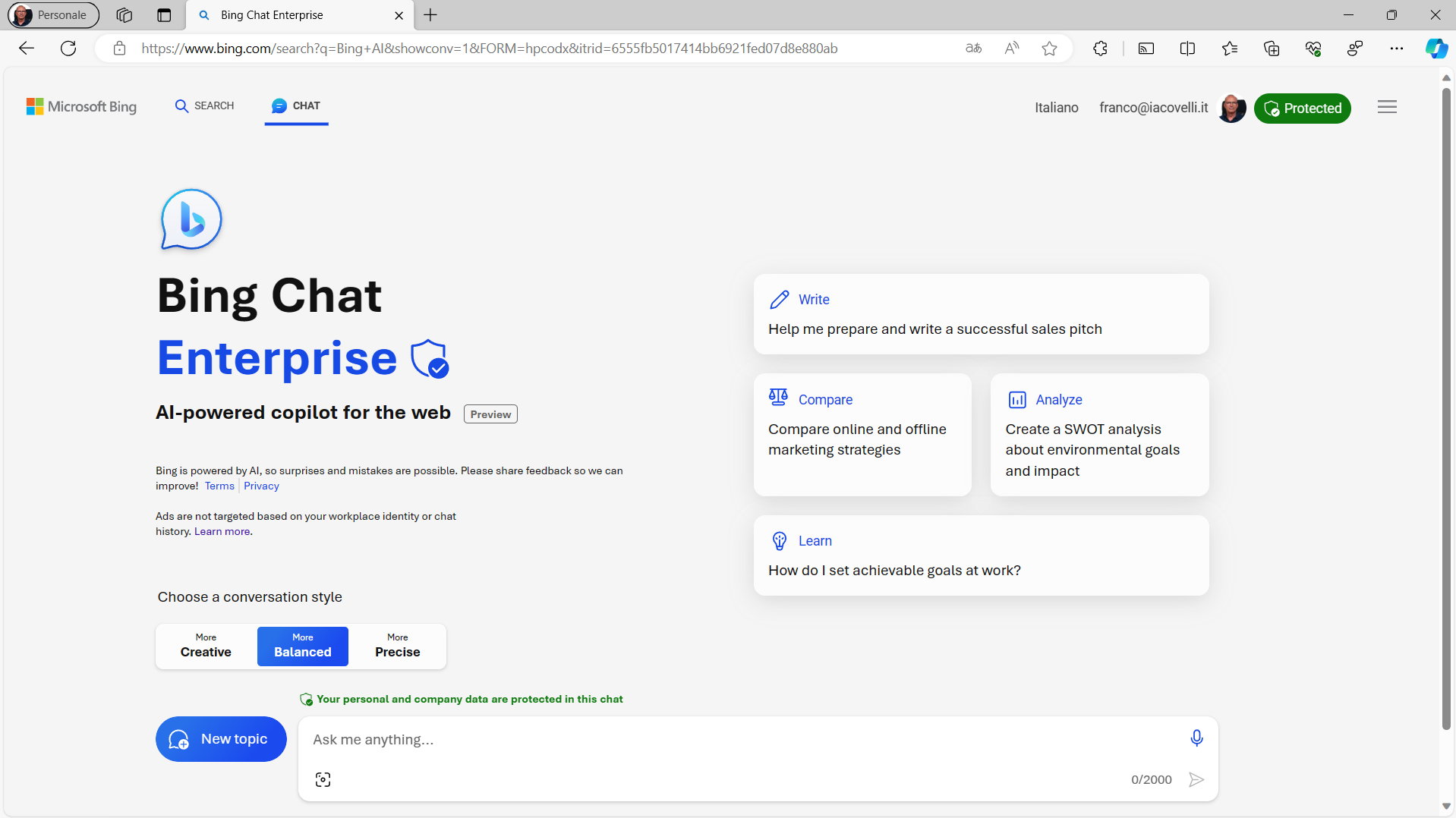The width and height of the screenshot is (1456, 818).
Task: View site information lock icon
Action: tap(119, 49)
